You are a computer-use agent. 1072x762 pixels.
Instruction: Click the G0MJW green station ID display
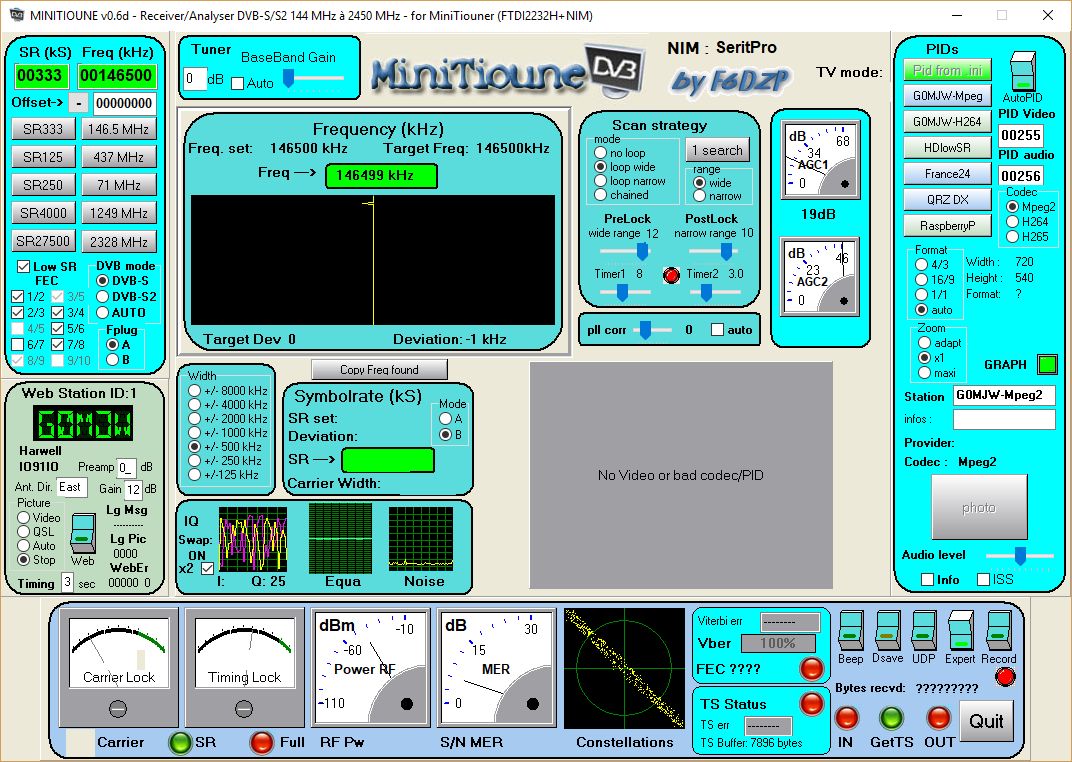point(83,424)
